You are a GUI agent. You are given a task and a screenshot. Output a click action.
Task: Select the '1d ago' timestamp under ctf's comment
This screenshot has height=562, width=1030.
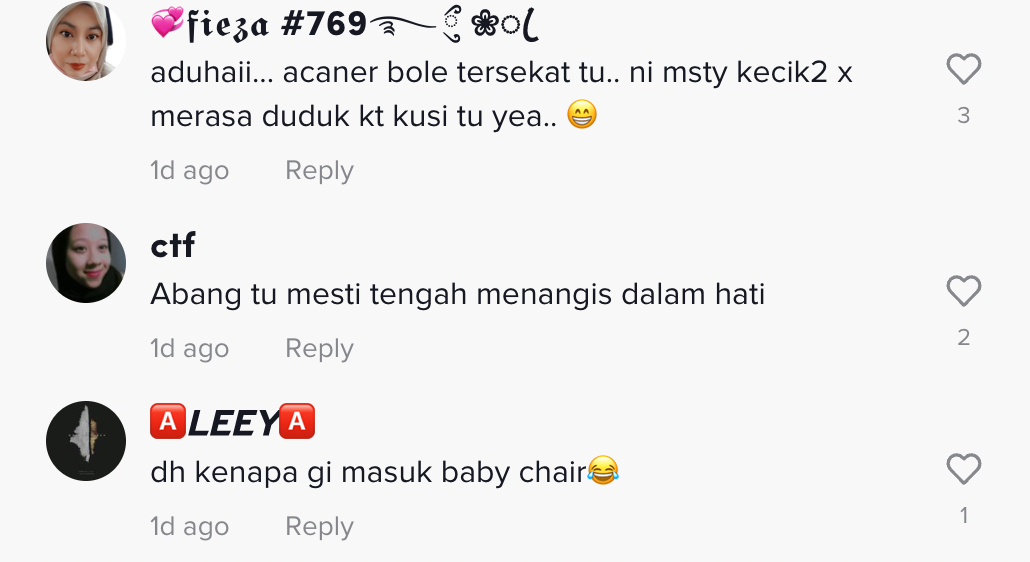tap(189, 349)
